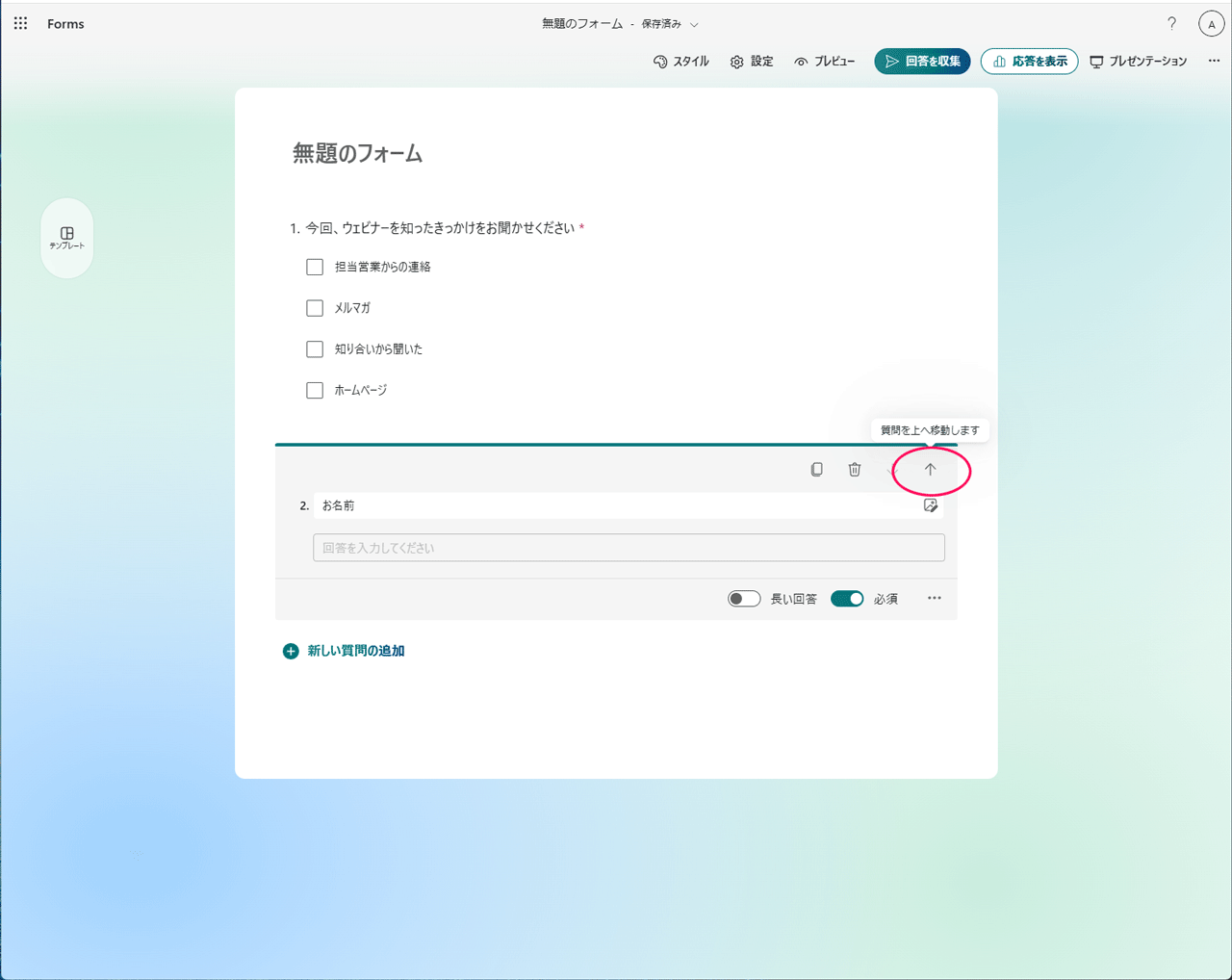Move the お名前 question up with arrow icon
The width and height of the screenshot is (1232, 980).
pyautogui.click(x=929, y=469)
